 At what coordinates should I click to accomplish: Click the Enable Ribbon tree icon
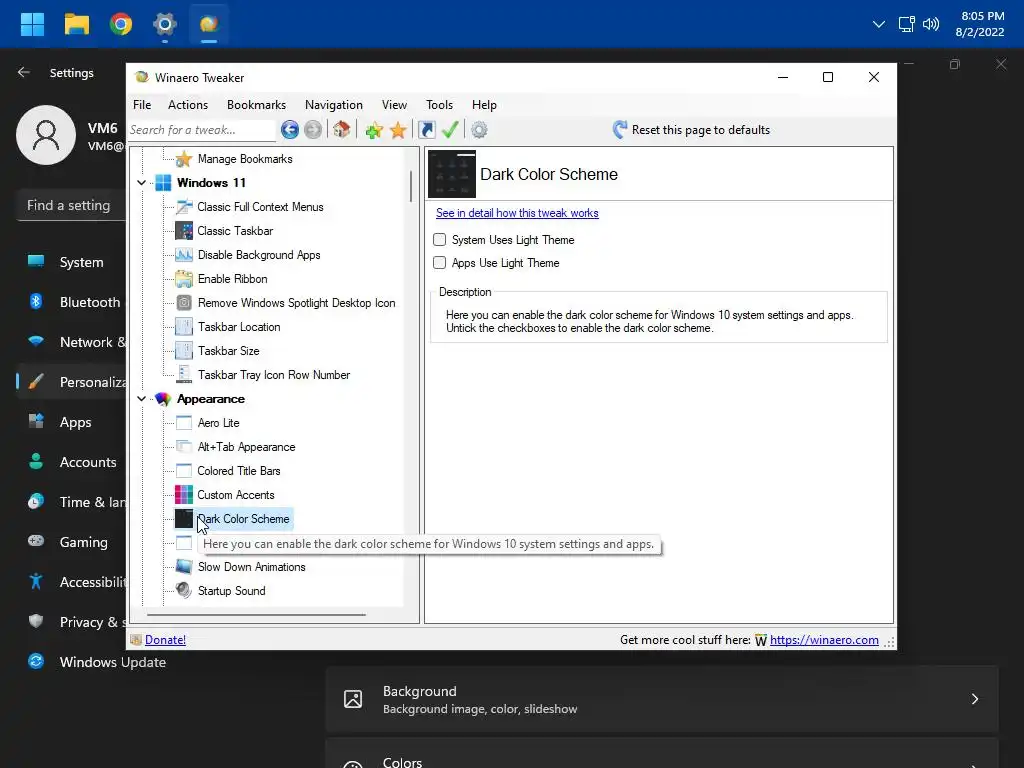[x=184, y=279]
